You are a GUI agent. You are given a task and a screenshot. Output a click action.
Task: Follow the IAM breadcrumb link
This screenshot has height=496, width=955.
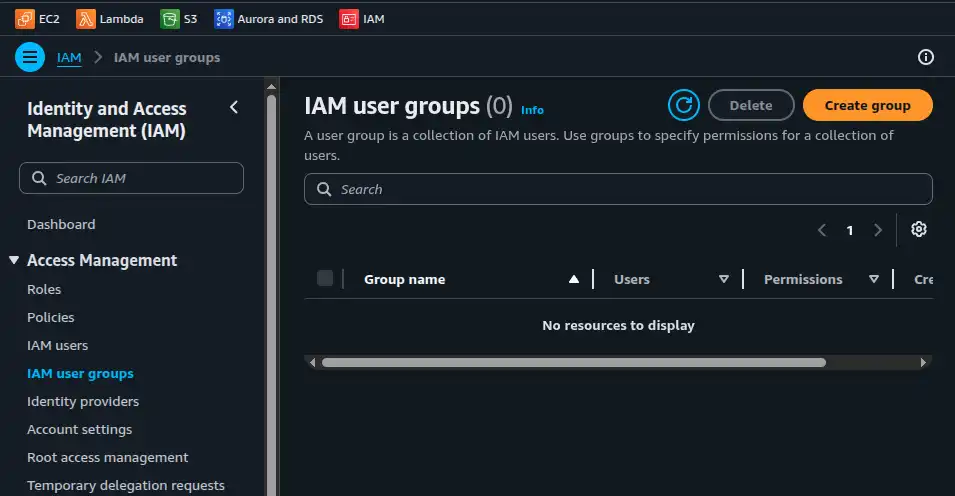coord(69,57)
